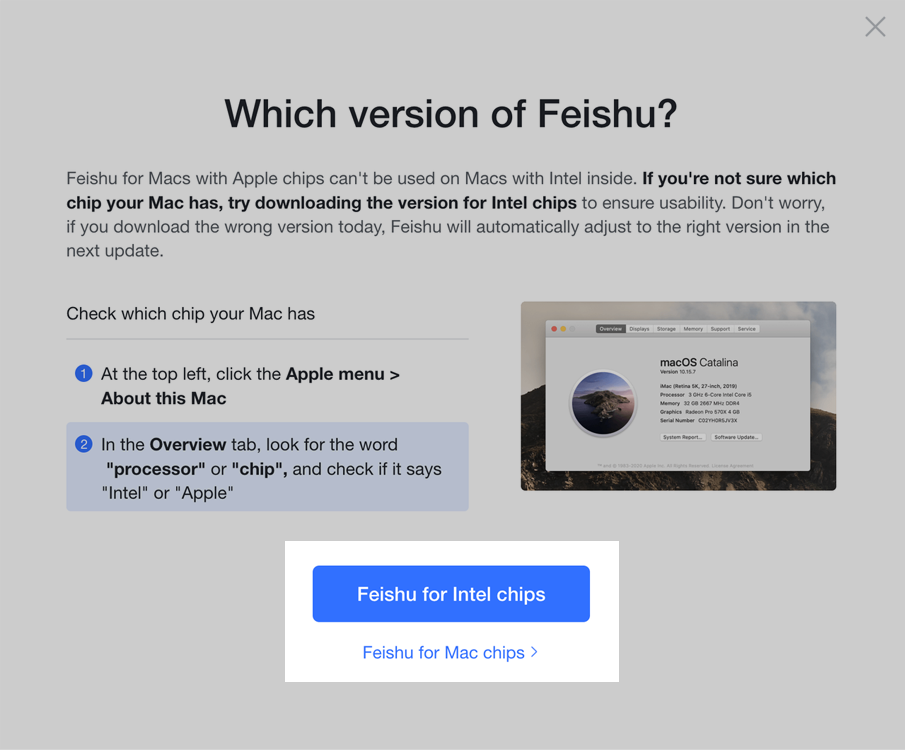
Task: Select the Memory tab
Action: point(693,329)
